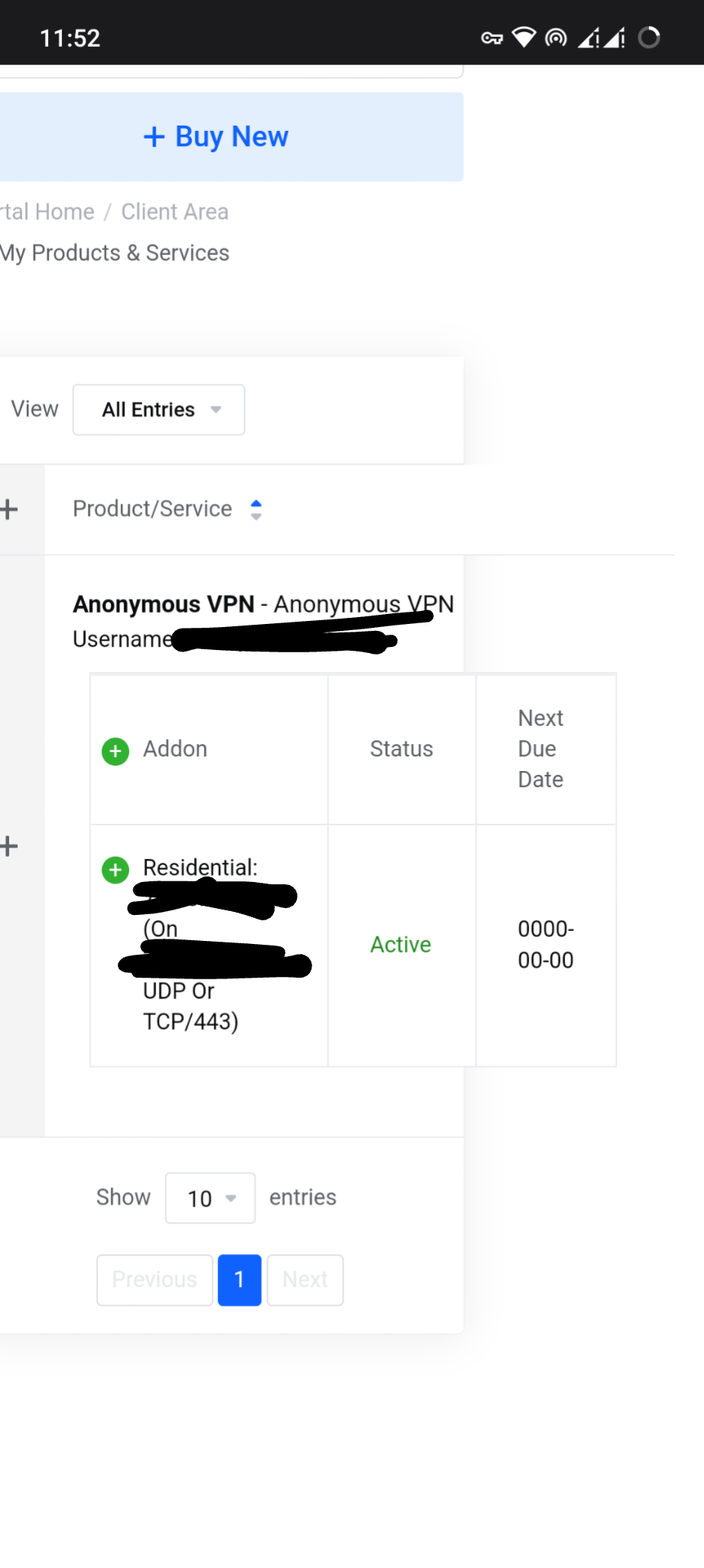The height and width of the screenshot is (1568, 704).
Task: Click the Previous page button
Action: tap(155, 1279)
